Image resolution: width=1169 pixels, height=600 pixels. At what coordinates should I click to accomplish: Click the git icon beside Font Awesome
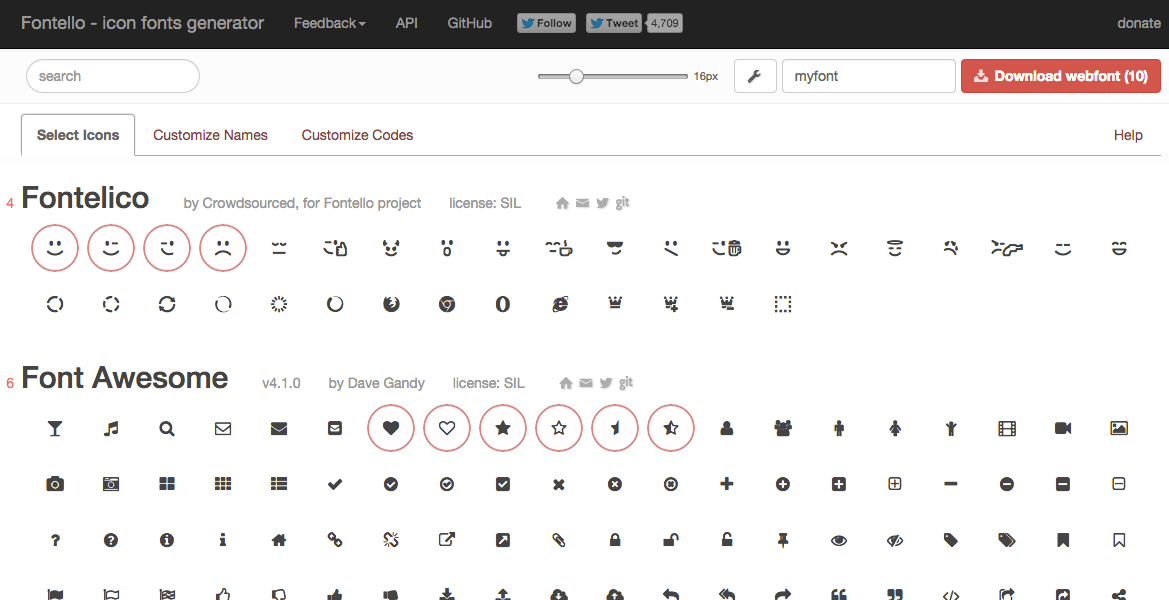pos(626,382)
